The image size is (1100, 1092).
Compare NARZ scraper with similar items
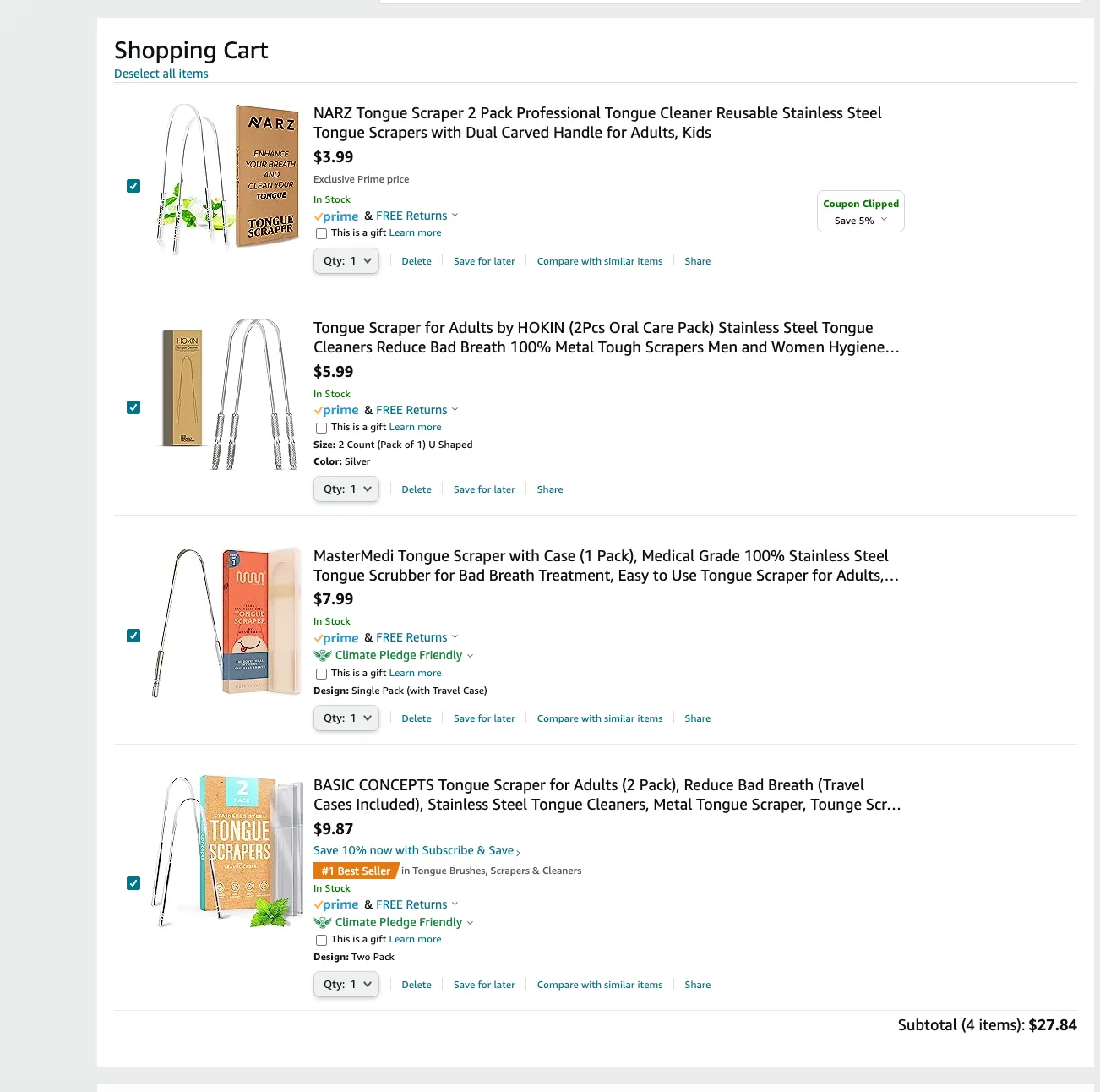600,261
